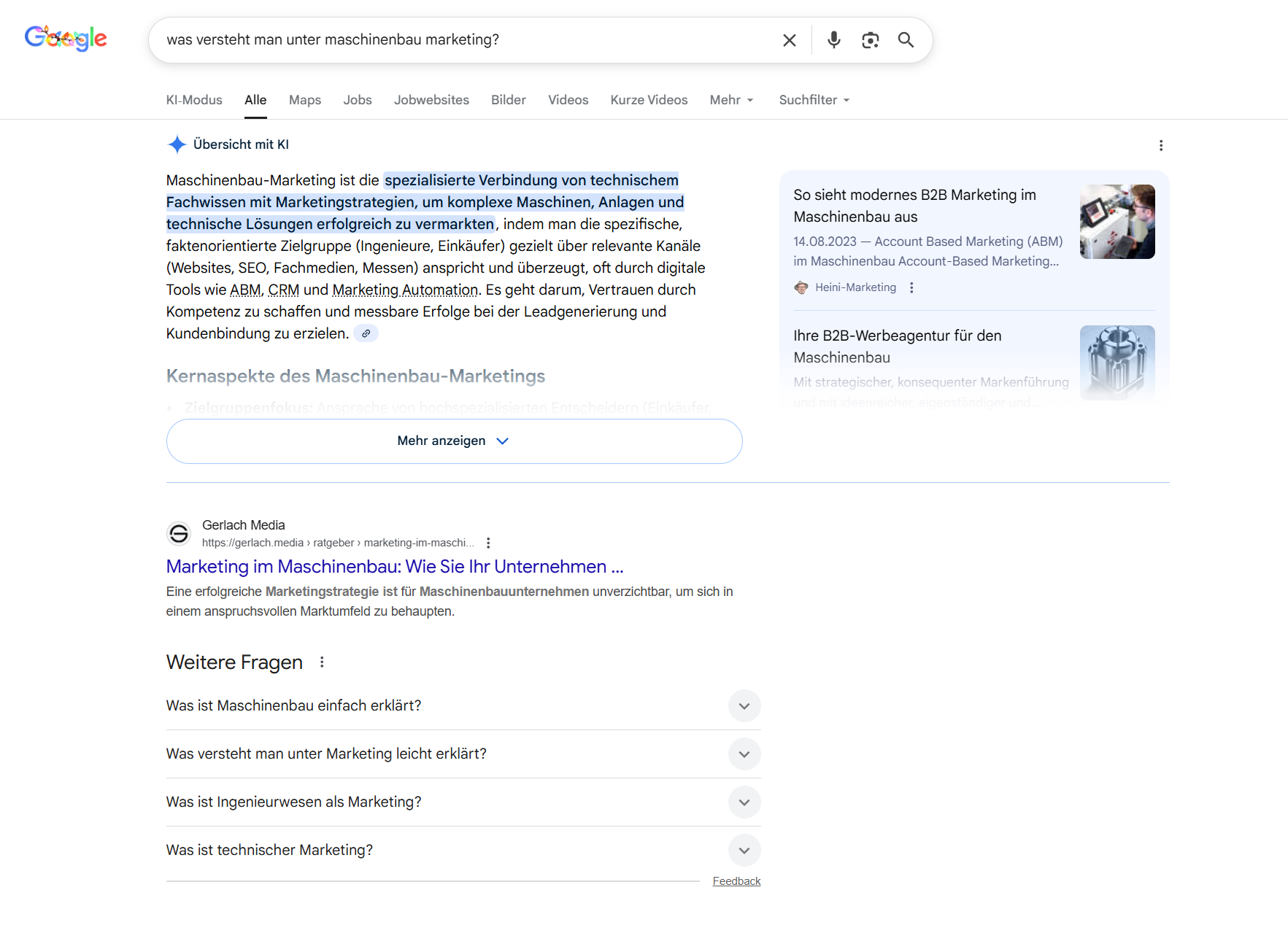Expand 'Was ist Maschinenbau einfach erklärt?'
1288x925 pixels.
pyautogui.click(x=744, y=706)
